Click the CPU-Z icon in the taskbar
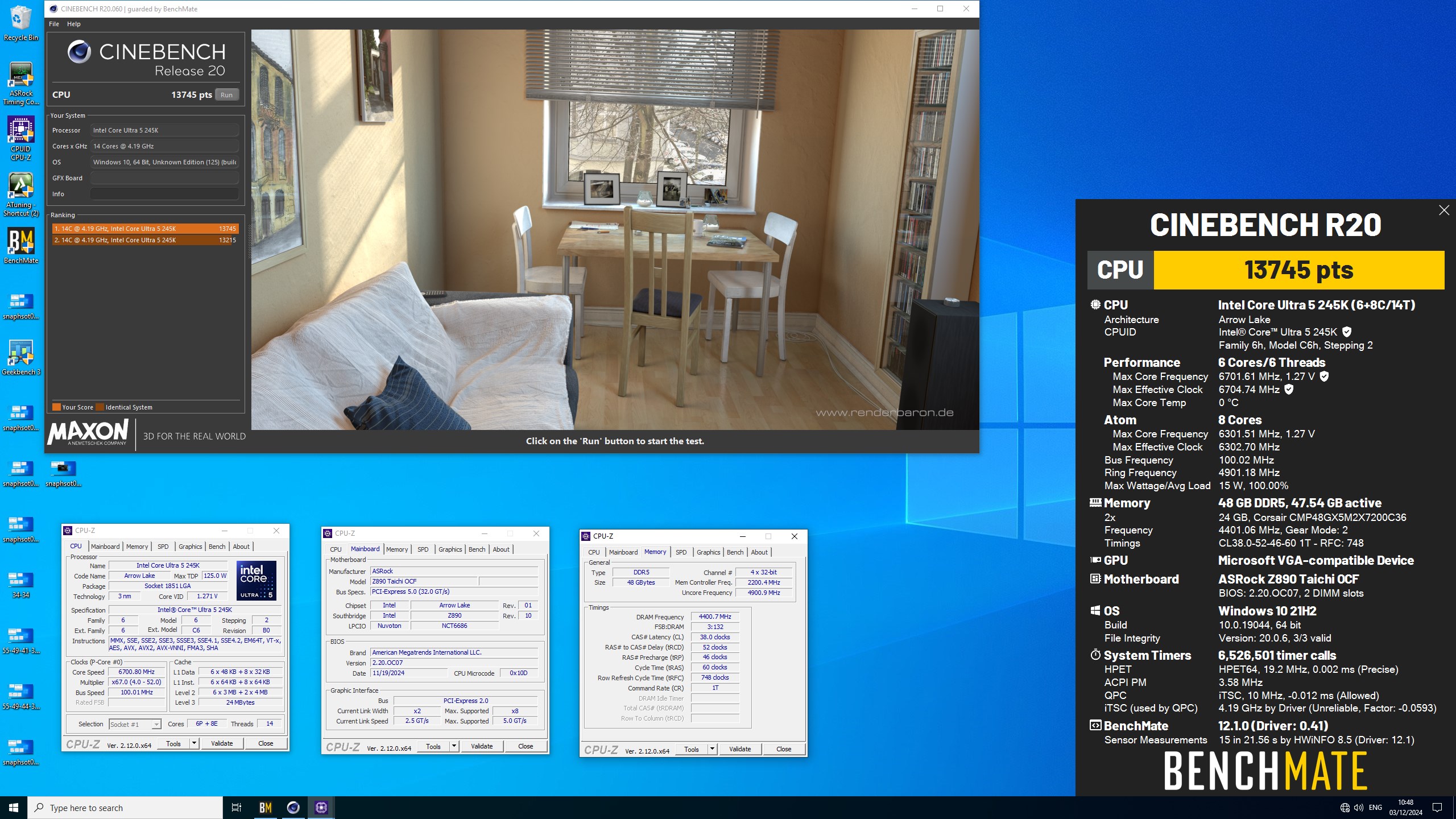The image size is (1456, 819). coord(321,808)
